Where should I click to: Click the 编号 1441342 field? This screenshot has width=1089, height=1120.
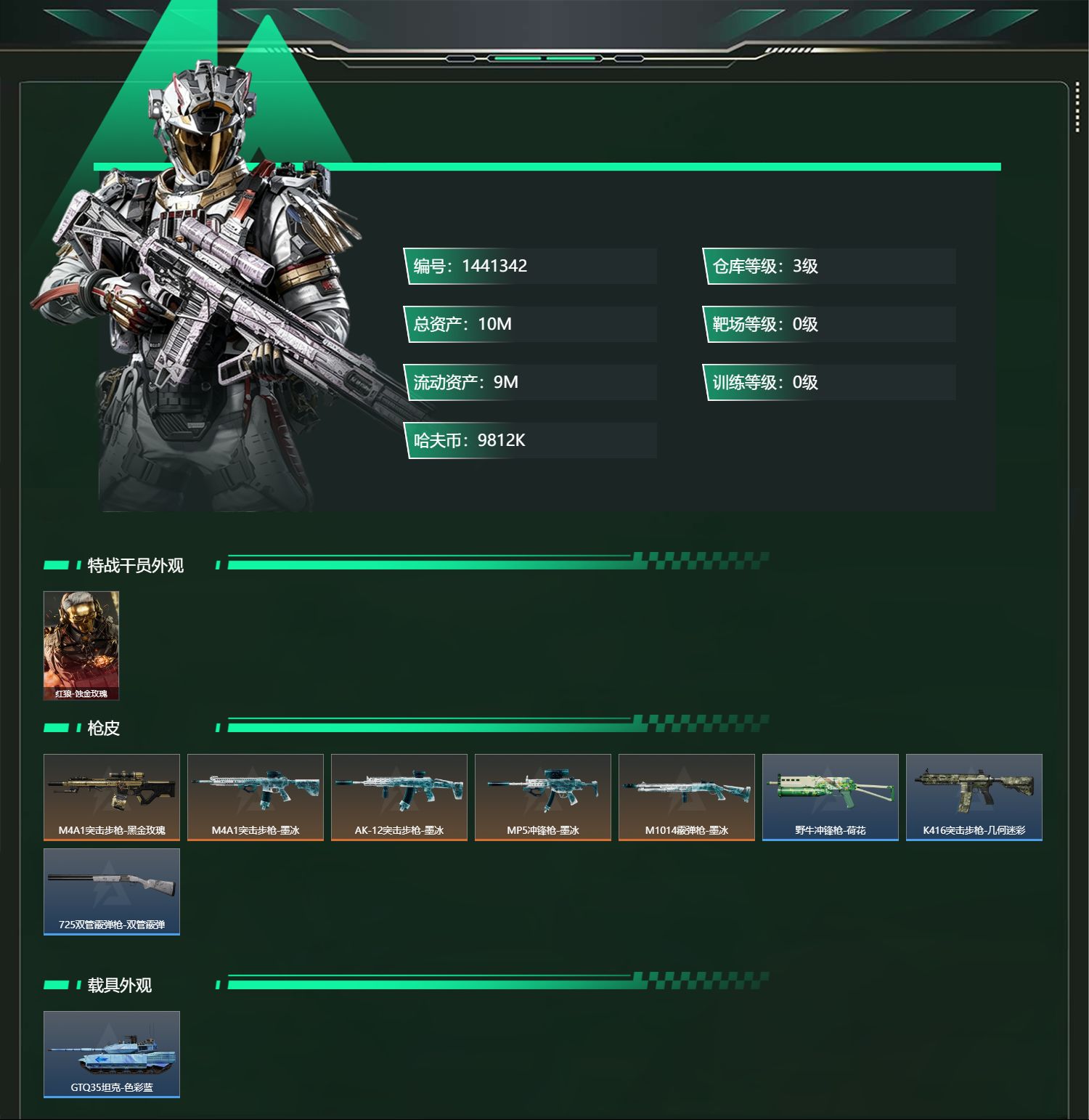click(531, 266)
